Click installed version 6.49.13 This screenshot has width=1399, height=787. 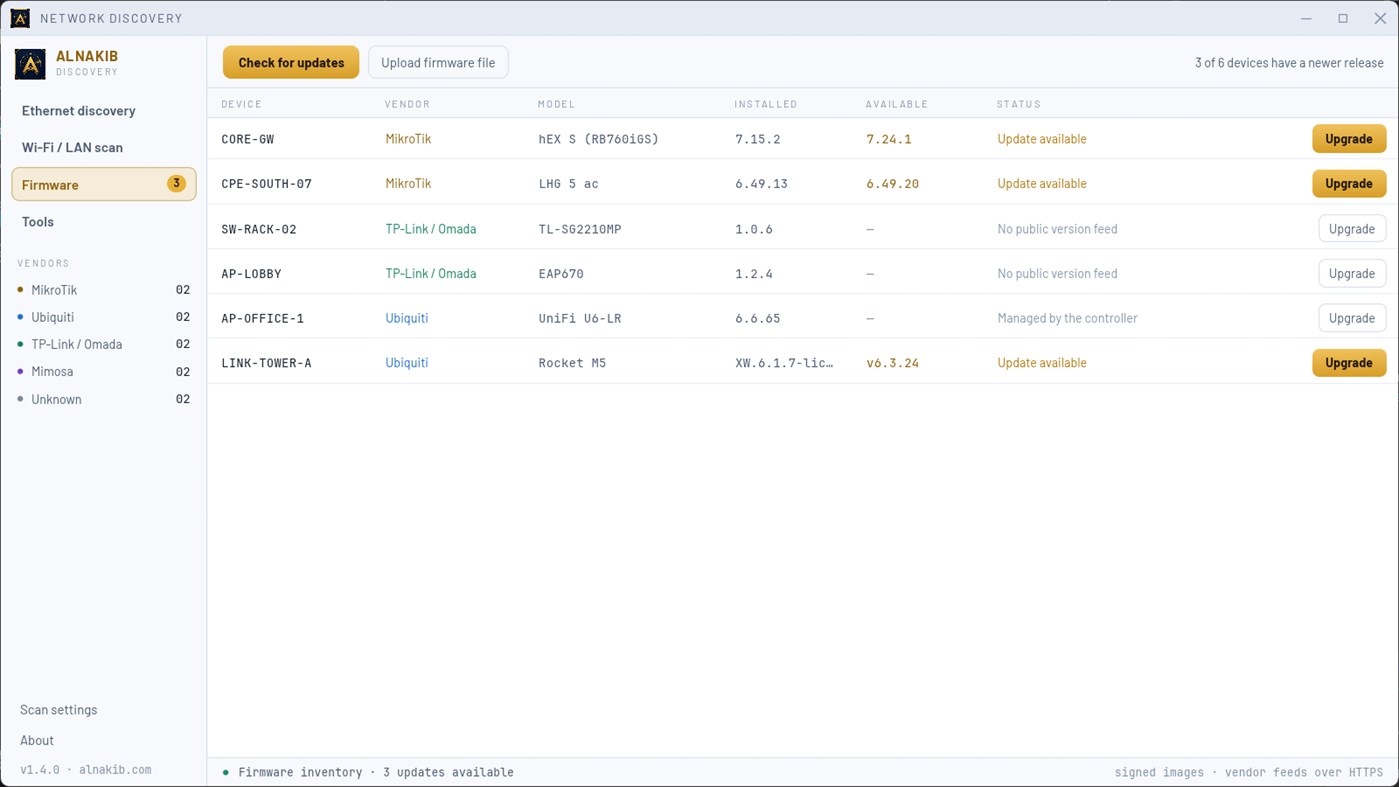762,184
